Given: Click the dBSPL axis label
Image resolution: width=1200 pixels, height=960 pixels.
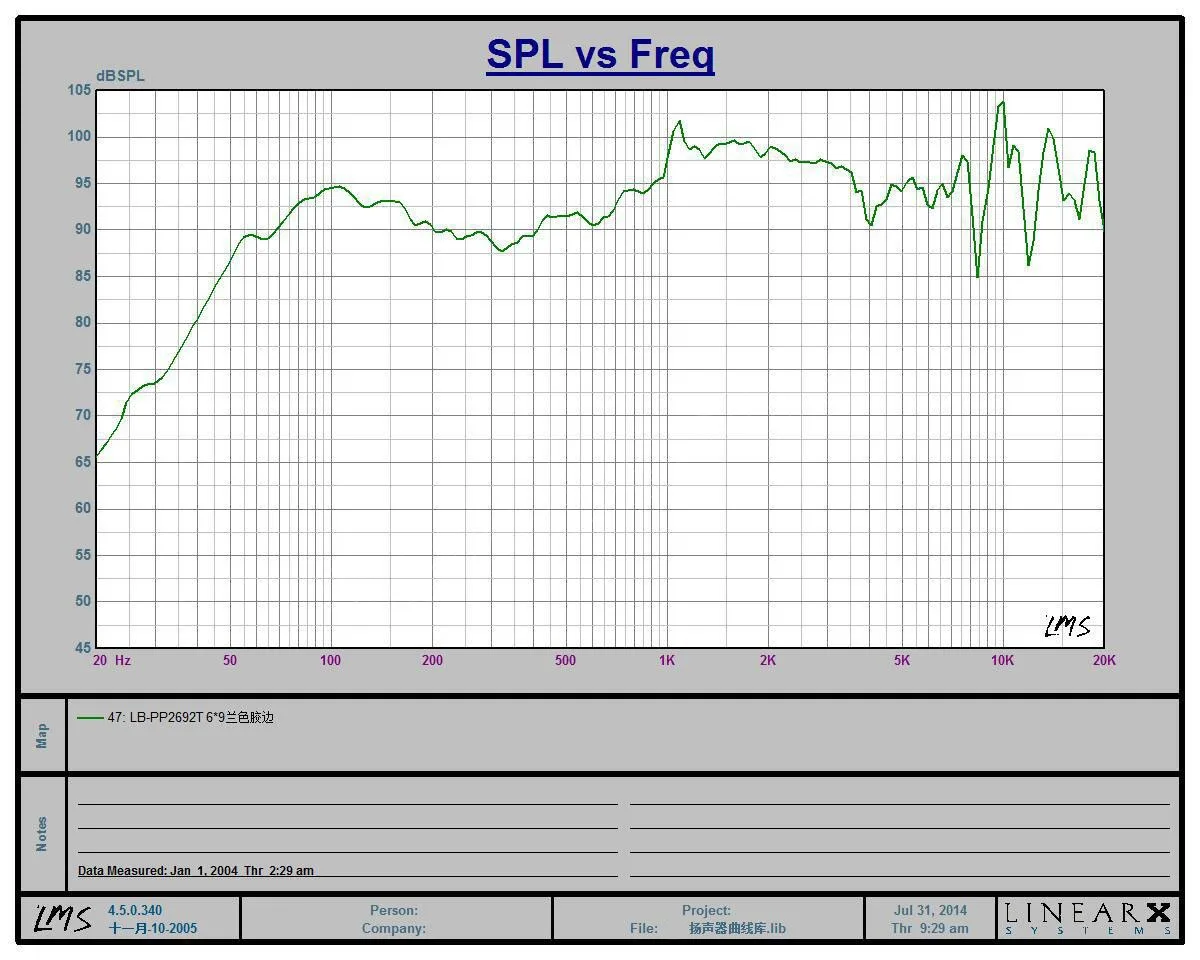Looking at the screenshot, I should coord(120,76).
